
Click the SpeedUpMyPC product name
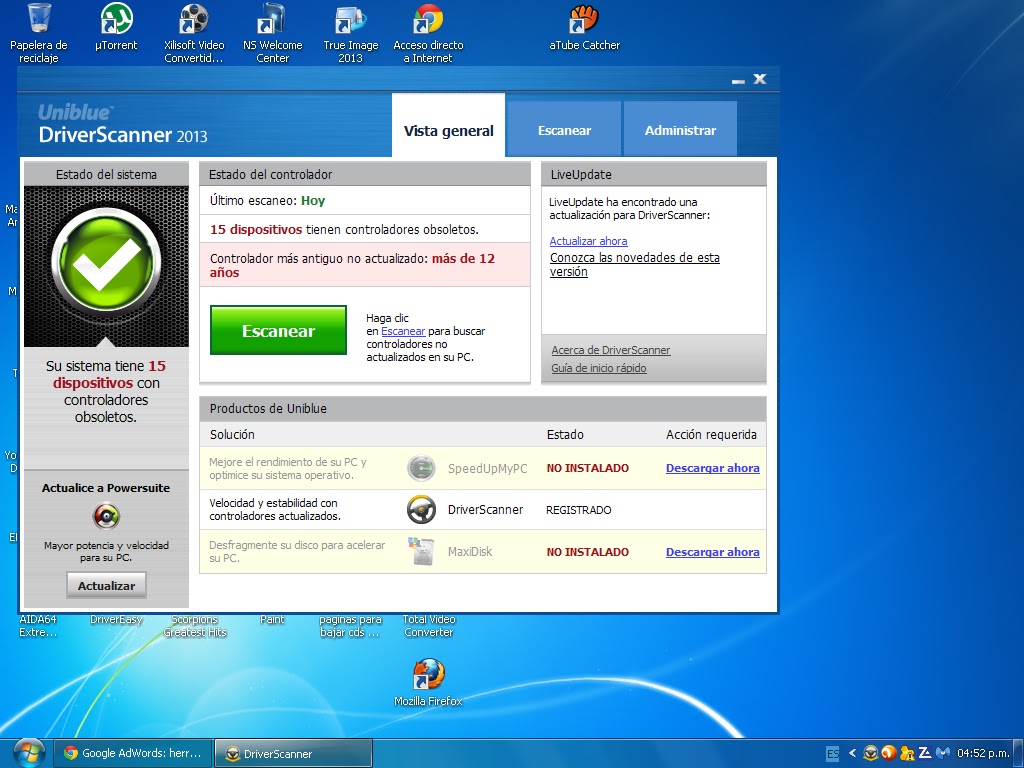[x=487, y=468]
